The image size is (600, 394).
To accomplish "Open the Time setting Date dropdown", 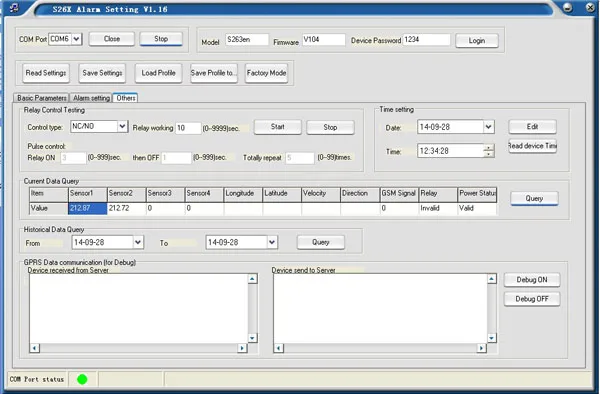I will click(x=488, y=127).
